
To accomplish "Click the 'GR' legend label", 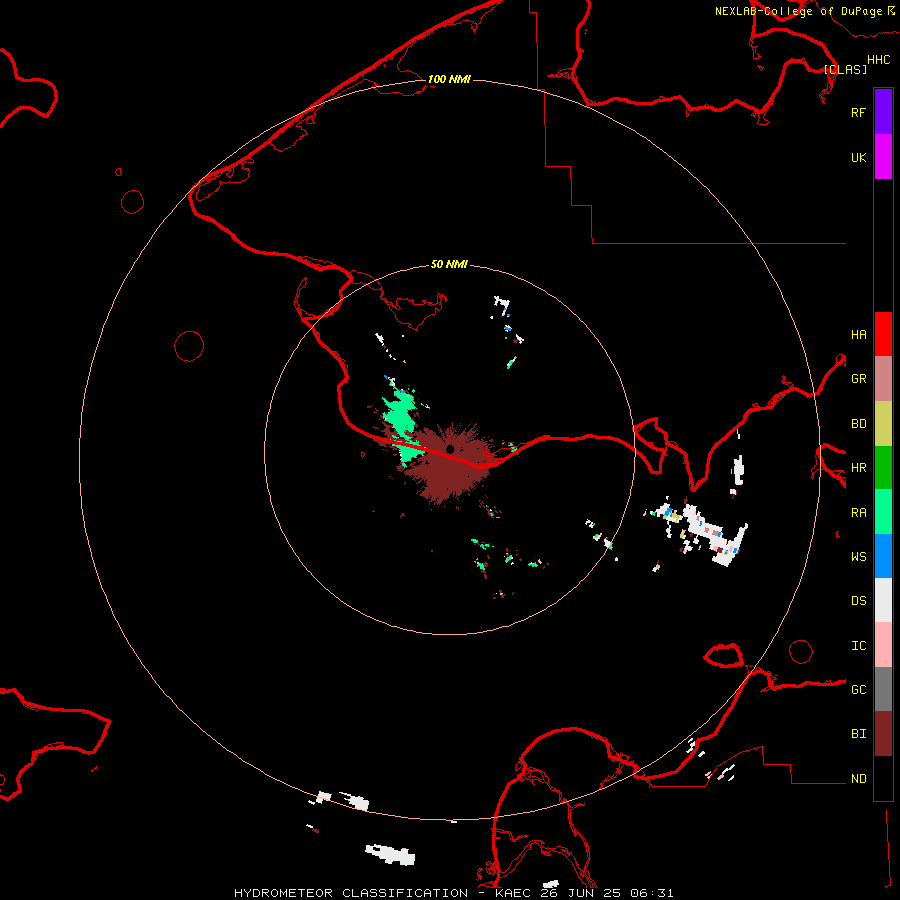I will pos(858,379).
